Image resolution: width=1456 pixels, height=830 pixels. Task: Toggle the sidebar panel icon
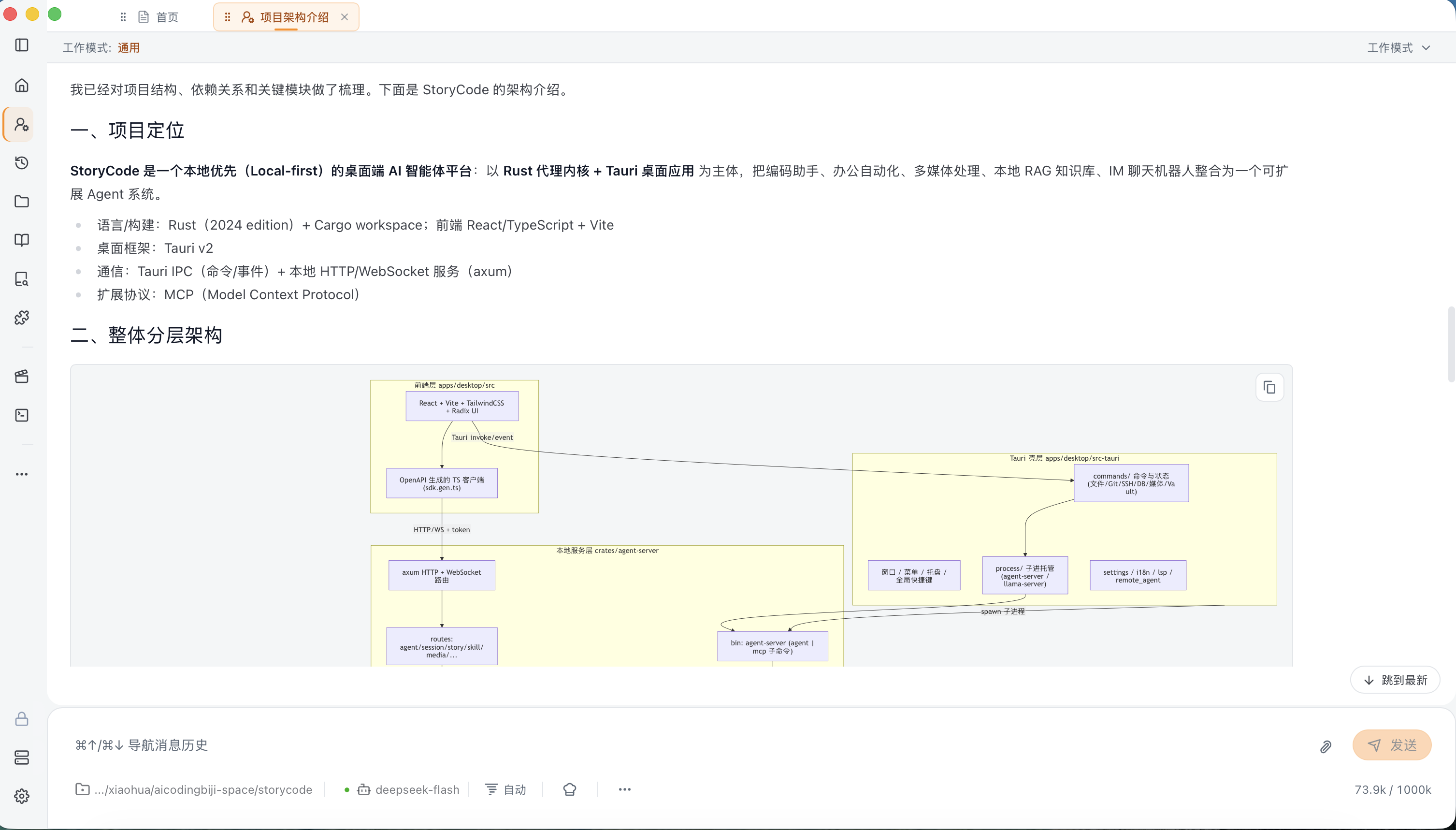(22, 45)
